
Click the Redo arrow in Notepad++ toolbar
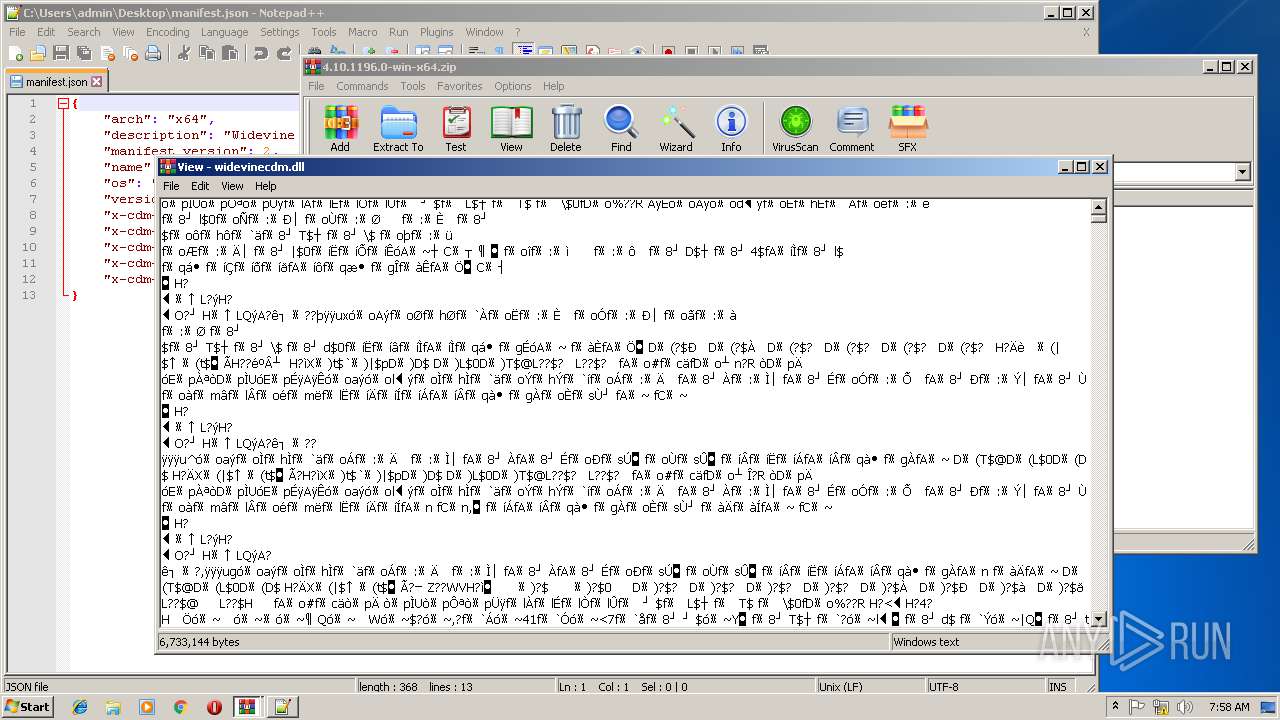click(283, 53)
